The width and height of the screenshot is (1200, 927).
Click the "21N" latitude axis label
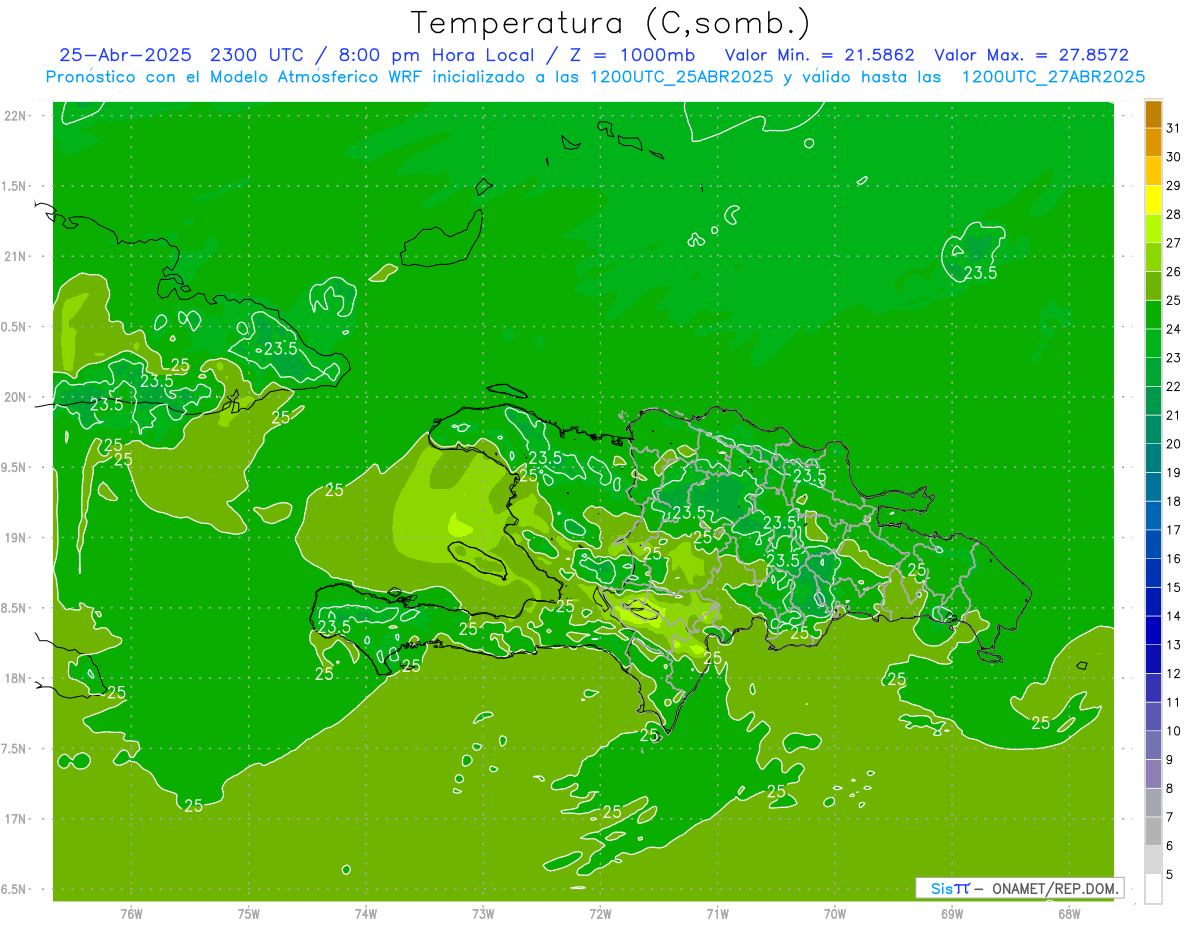16,256
